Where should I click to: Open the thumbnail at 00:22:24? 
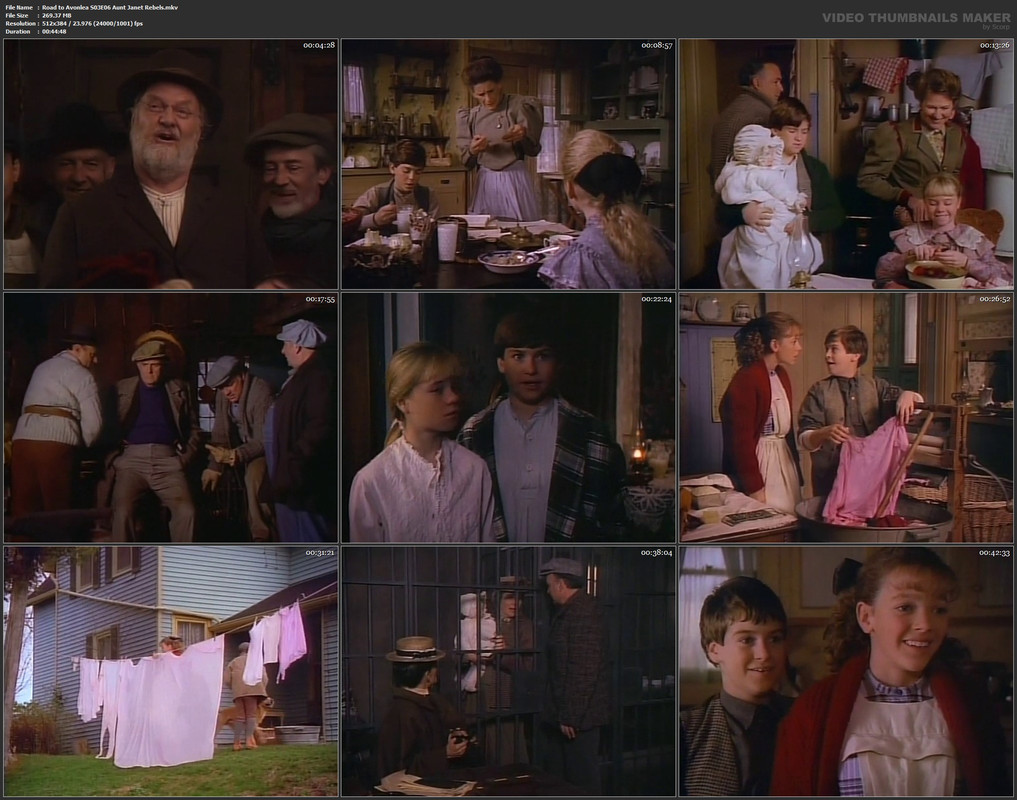[508, 418]
